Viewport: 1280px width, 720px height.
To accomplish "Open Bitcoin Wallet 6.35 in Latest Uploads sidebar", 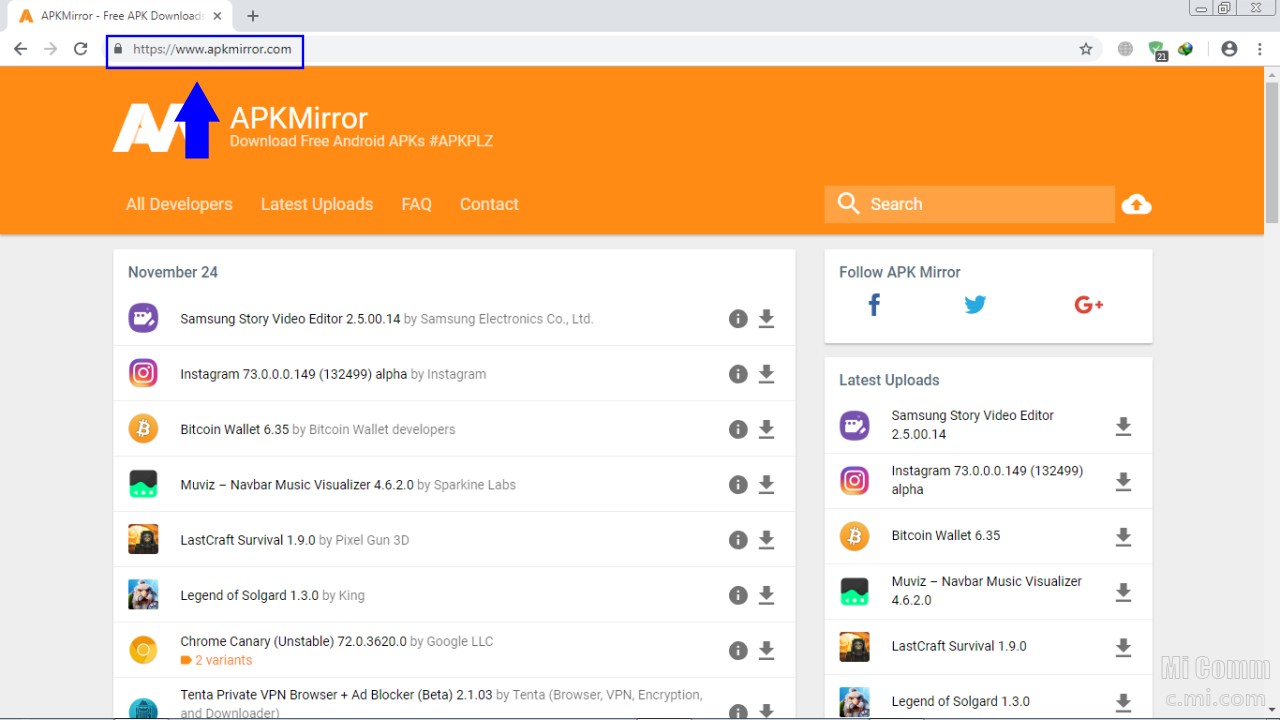I will click(x=945, y=535).
